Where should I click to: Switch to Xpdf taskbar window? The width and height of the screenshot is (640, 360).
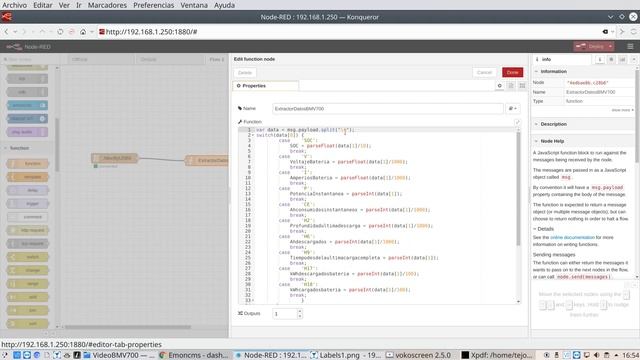point(497,355)
